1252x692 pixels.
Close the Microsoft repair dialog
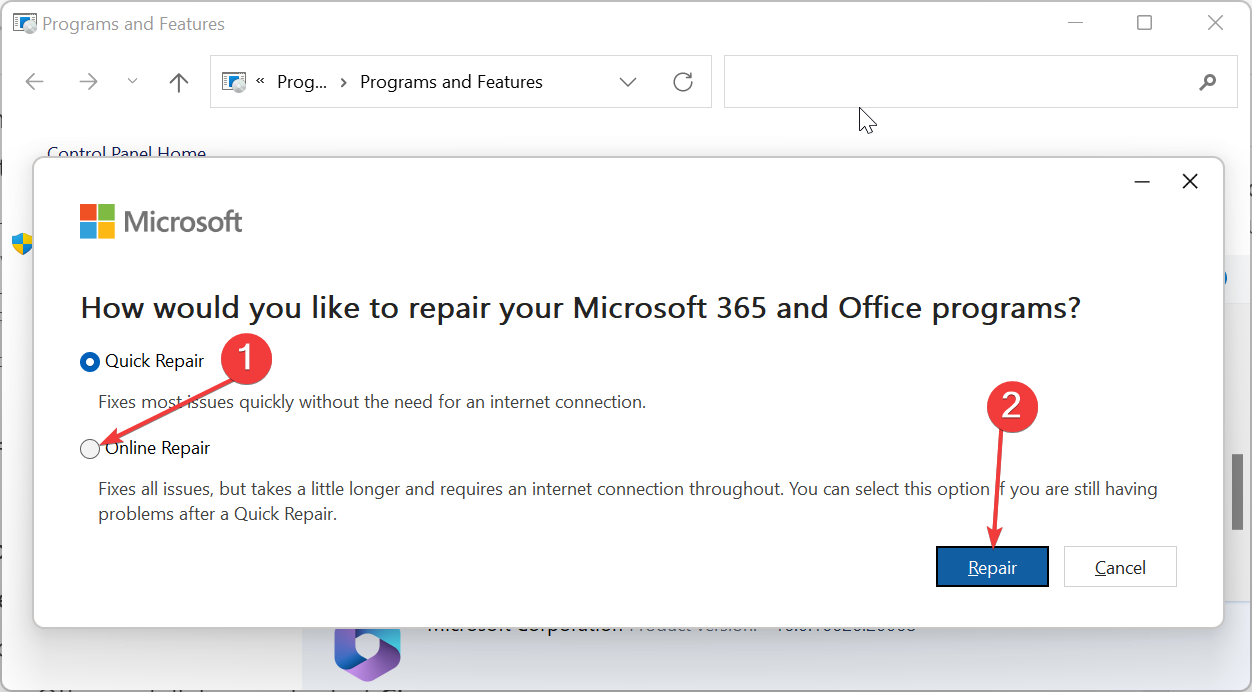1190,181
